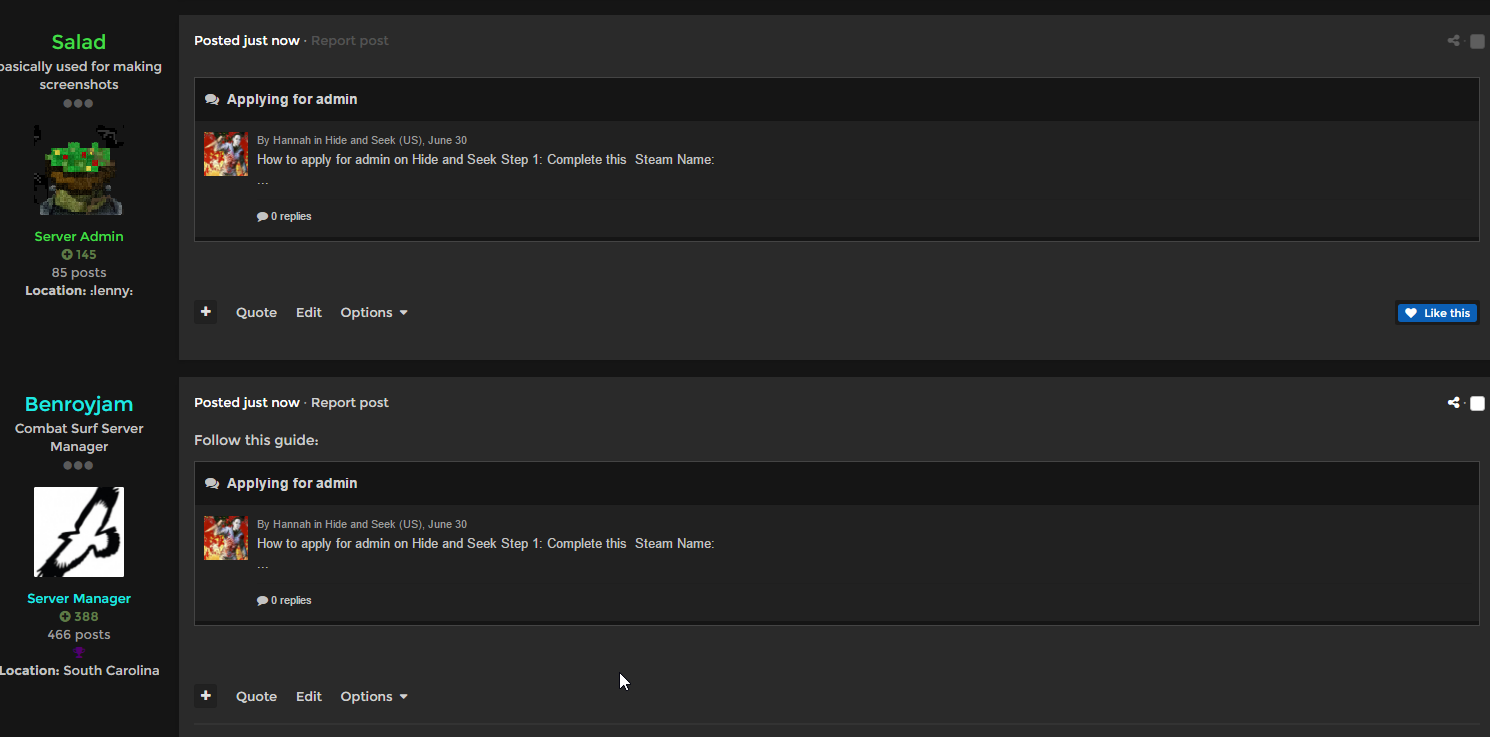Click Hannah's avatar in Benroyjam's embedded topic

pyautogui.click(x=226, y=538)
